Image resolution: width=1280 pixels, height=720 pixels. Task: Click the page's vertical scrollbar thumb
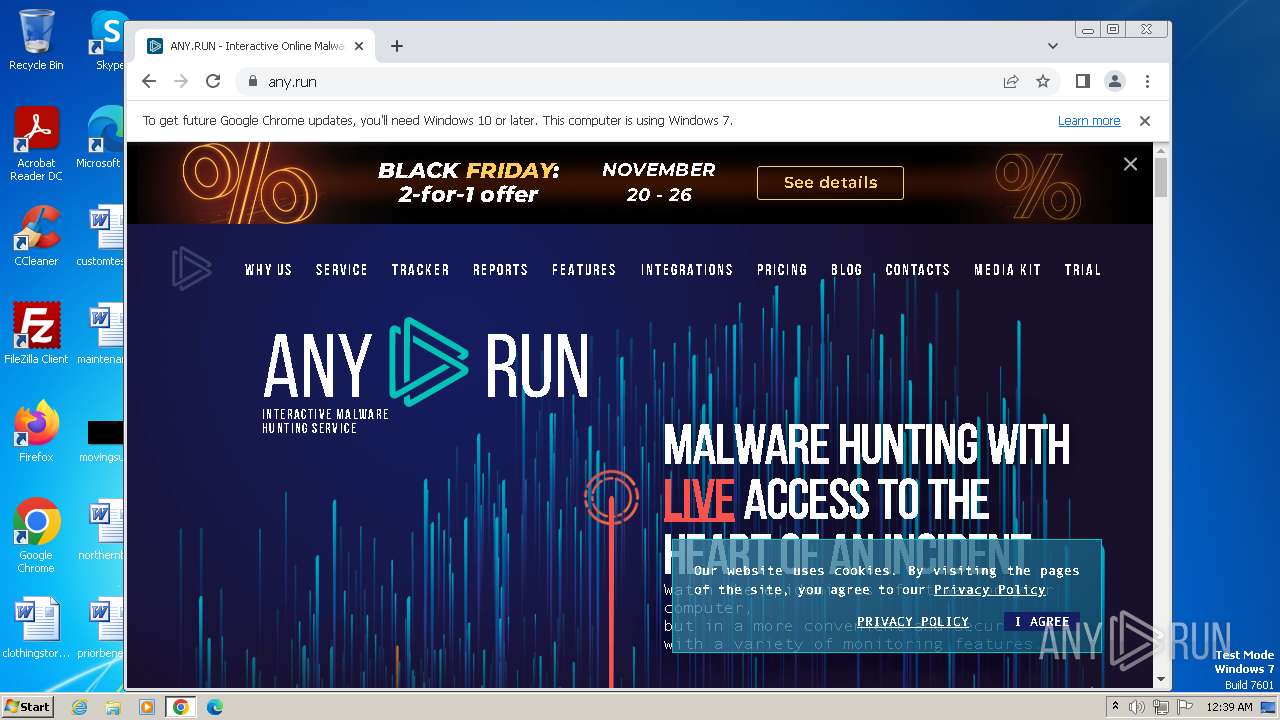1161,177
